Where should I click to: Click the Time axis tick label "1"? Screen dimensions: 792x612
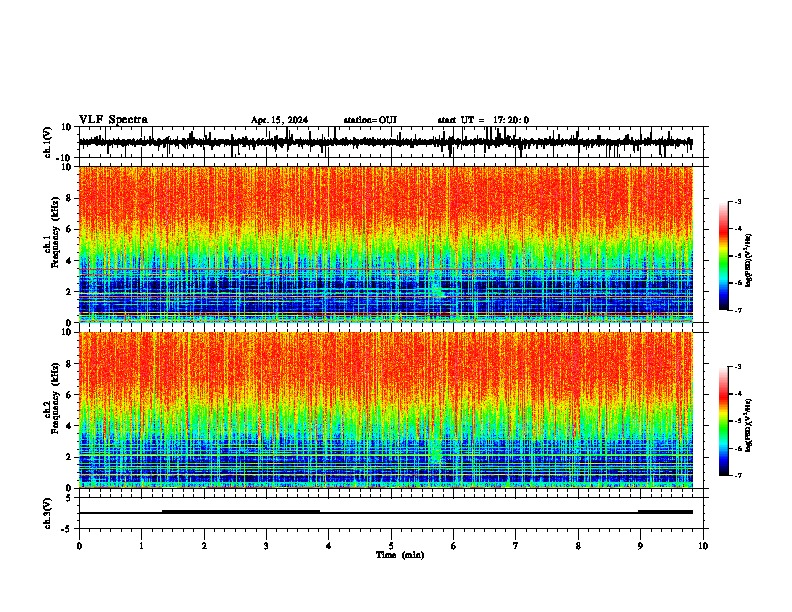tap(141, 546)
